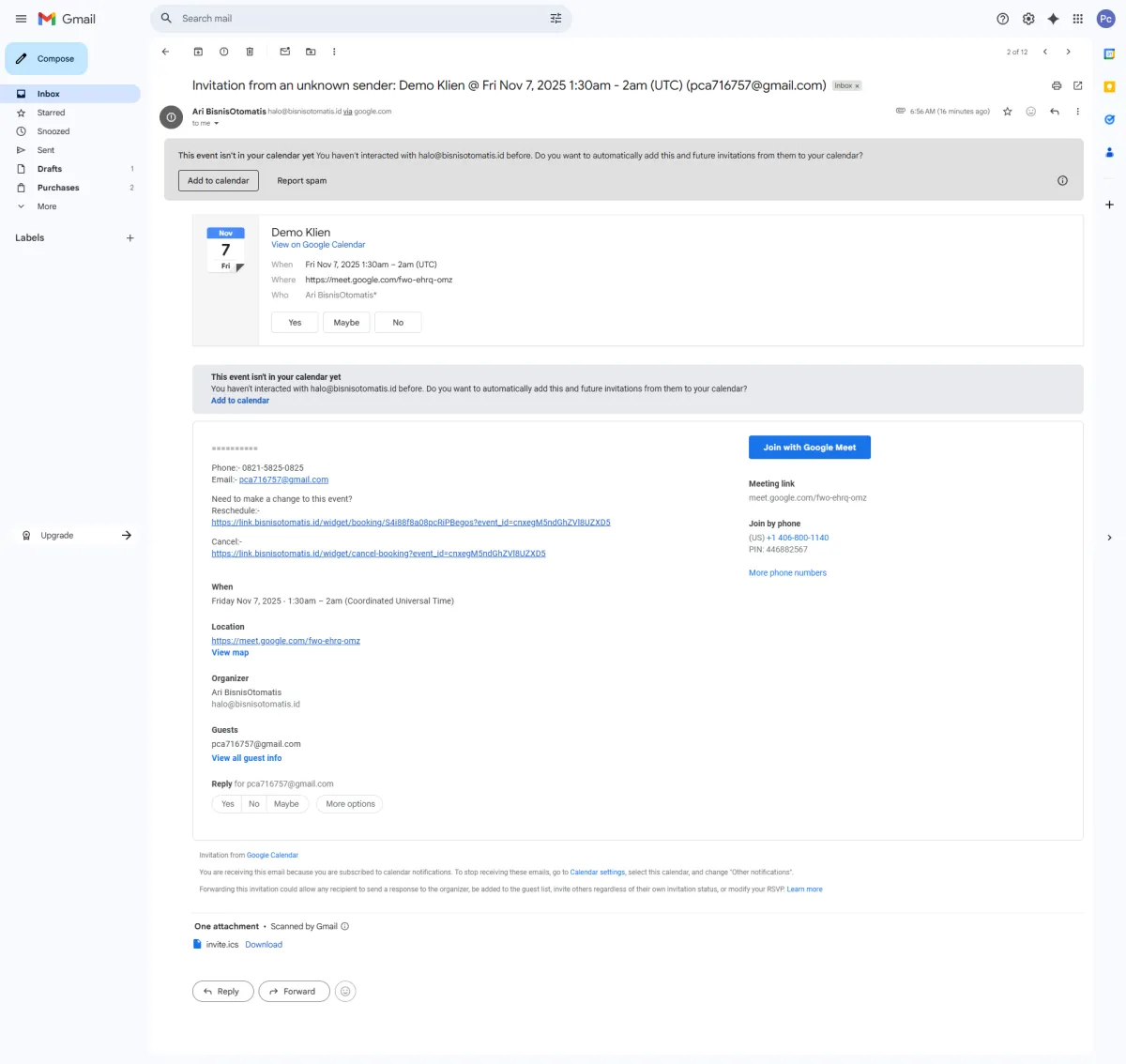Open email in new window
The width and height of the screenshot is (1126, 1064).
1077,85
